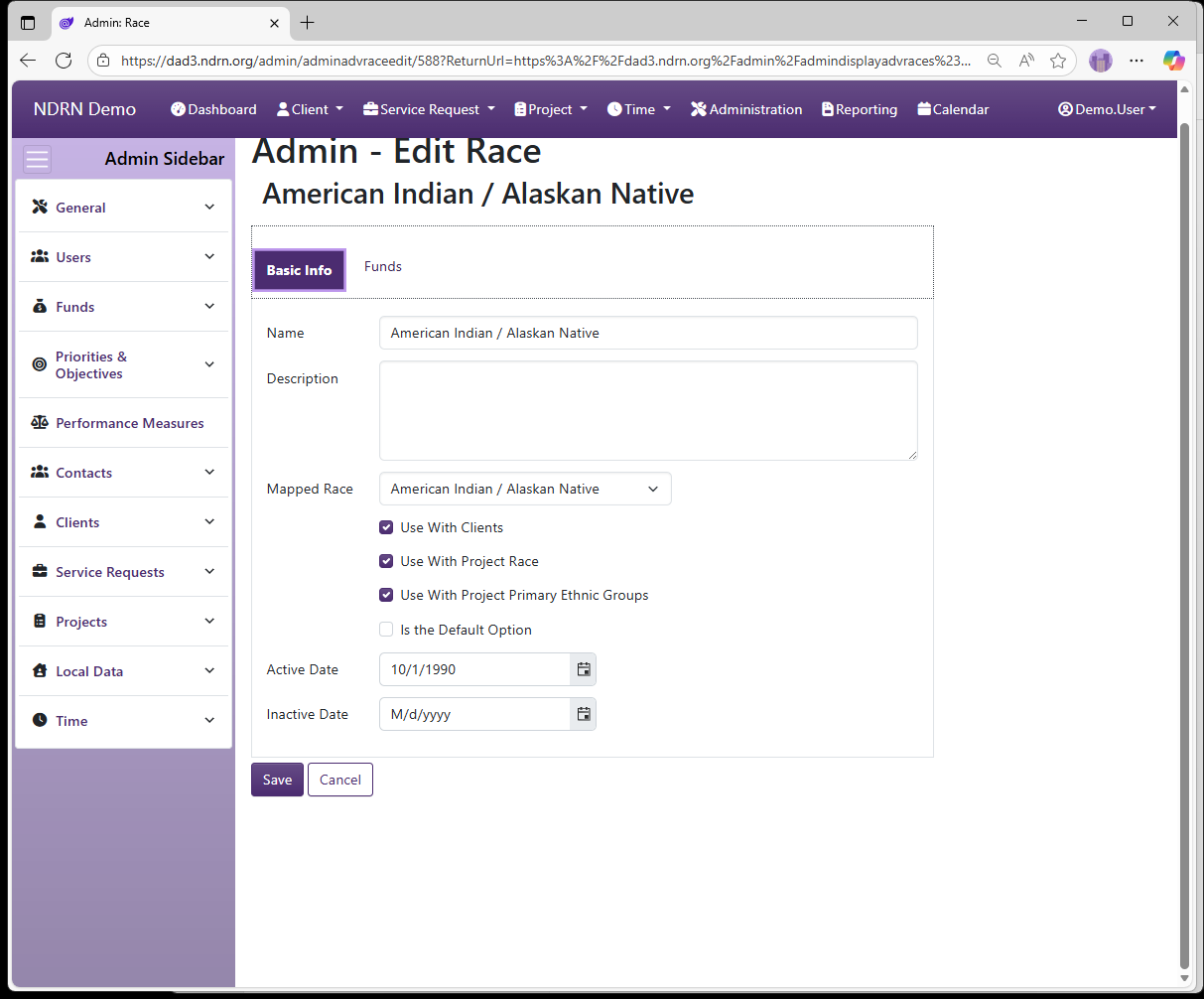Expand the Time sidebar section chevron
The height and width of the screenshot is (999, 1204).
click(209, 720)
